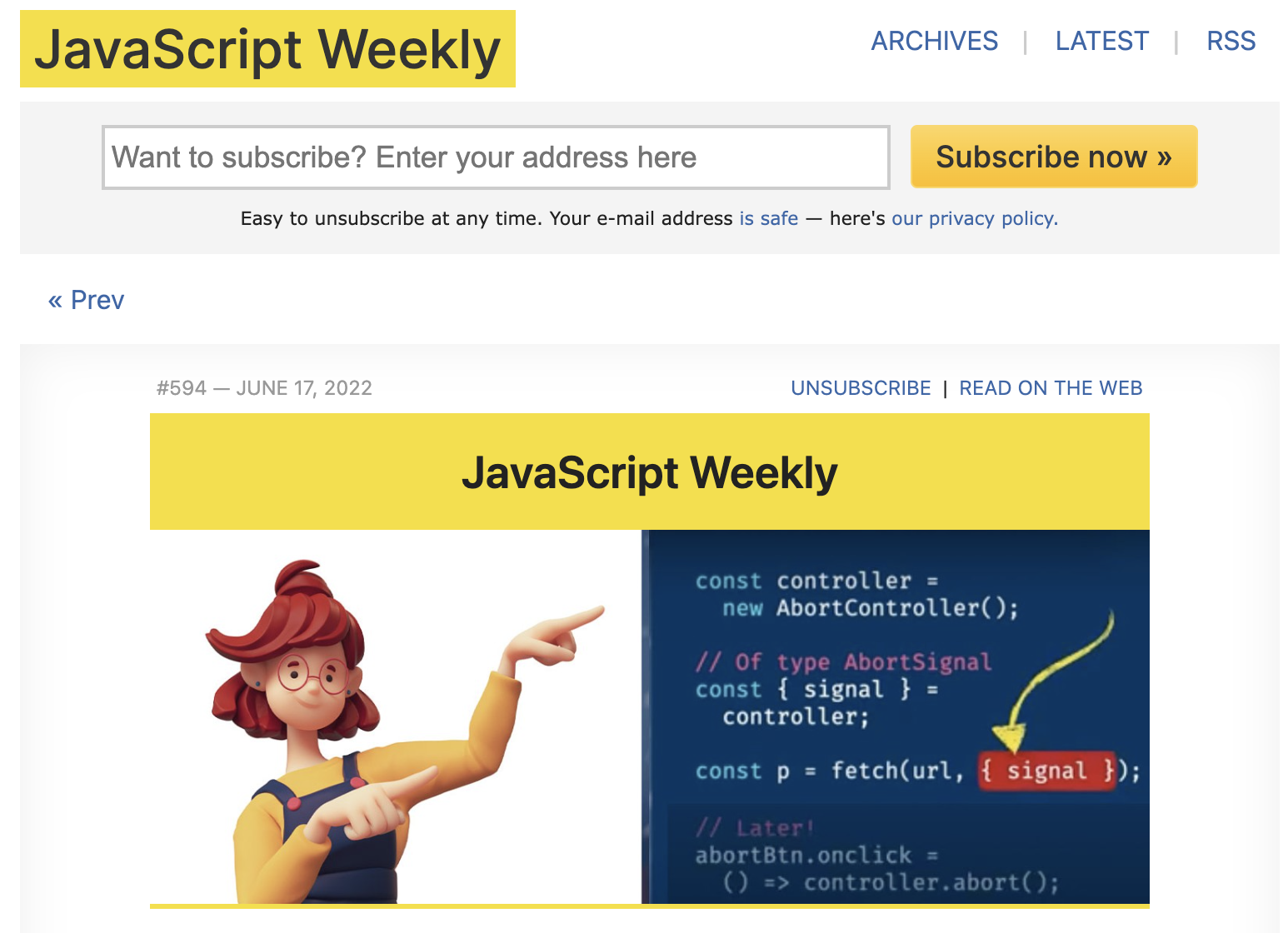Open the AbortController code image
Viewport: 1288px width, 933px height.
click(x=650, y=717)
